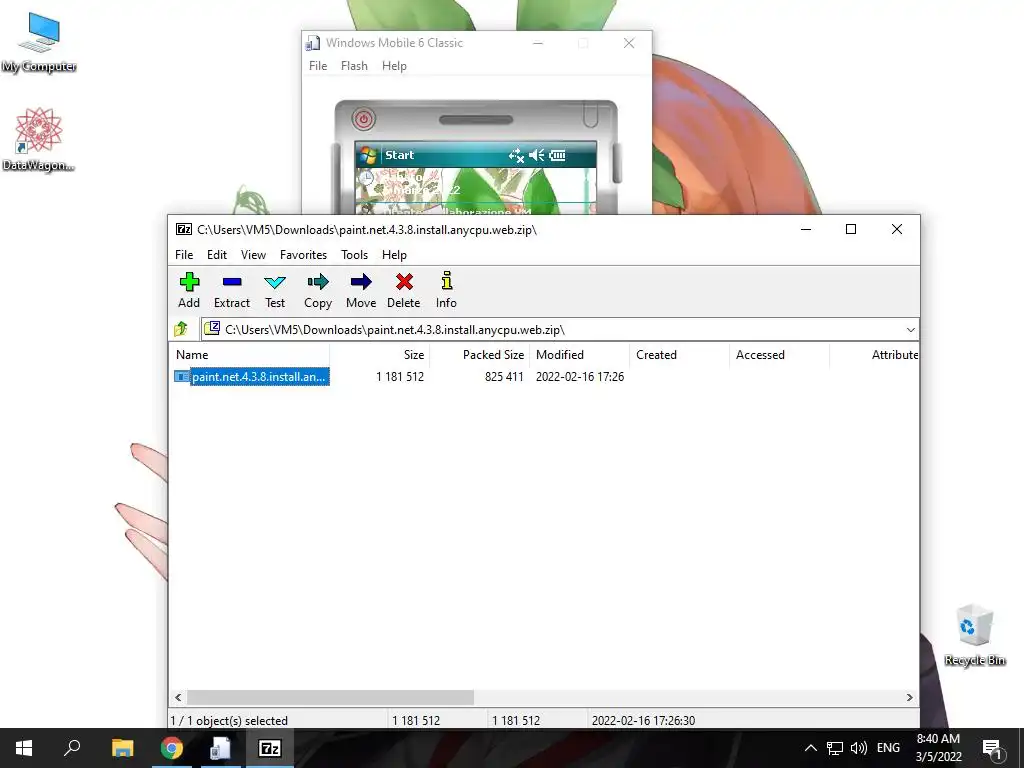Tap the emulator battery status icon
The image size is (1024, 768).
tap(557, 155)
